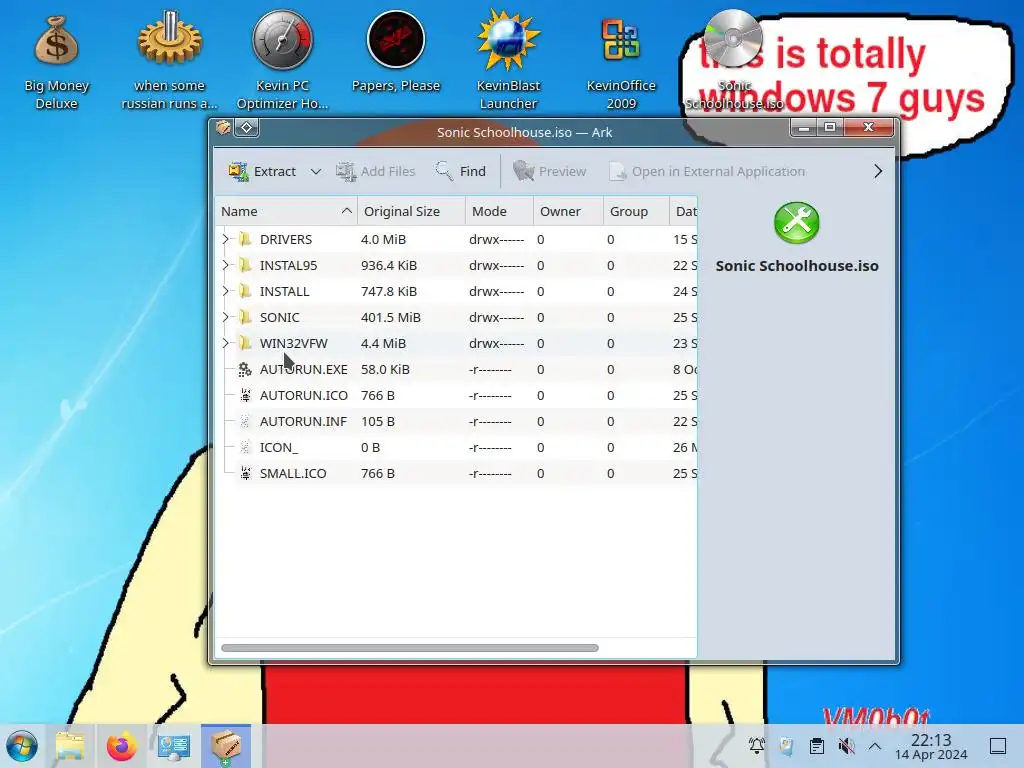Open the removable devices tray icon
1024x768 pixels.
pos(786,746)
